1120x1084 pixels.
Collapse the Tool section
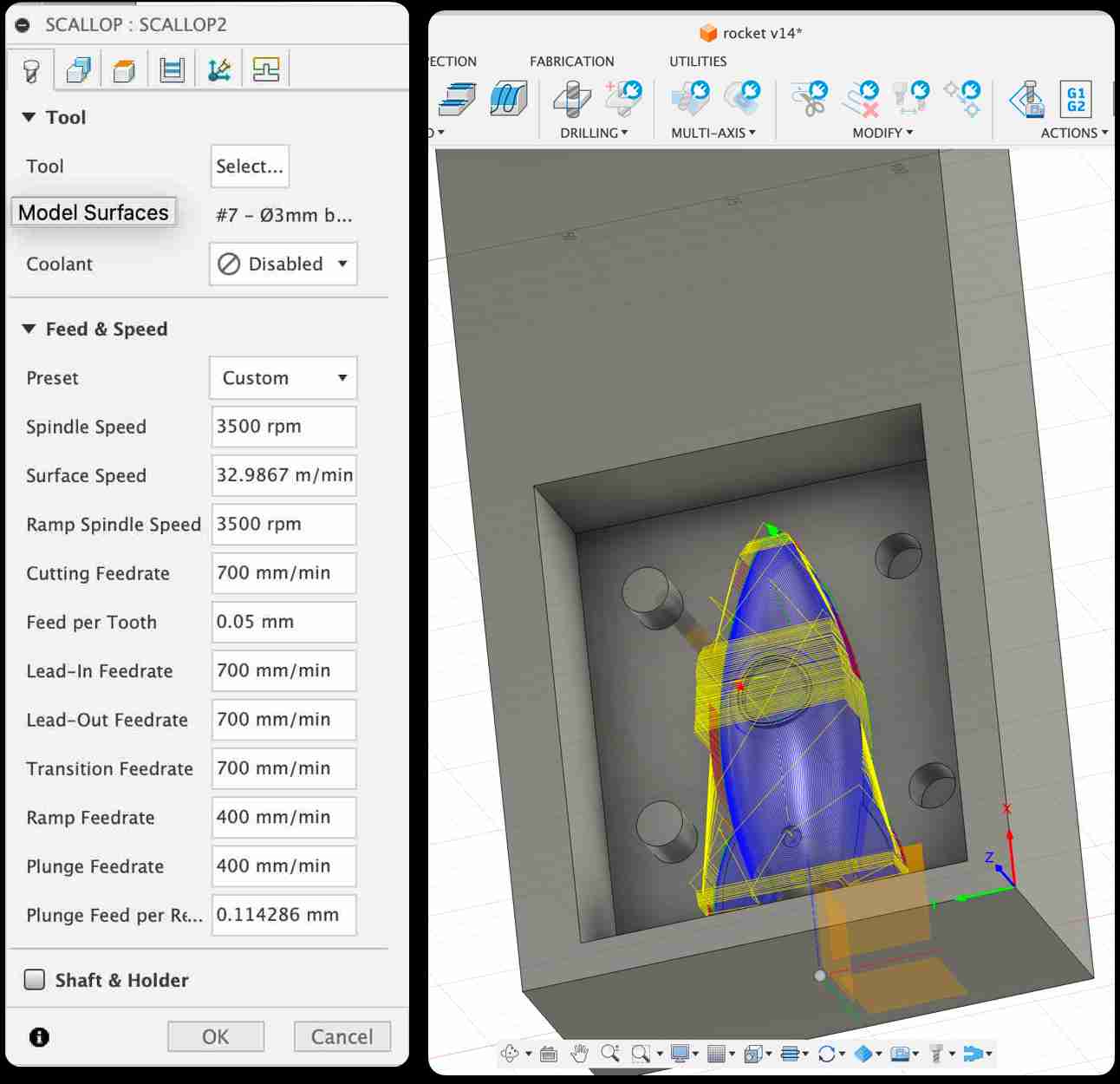tap(29, 117)
